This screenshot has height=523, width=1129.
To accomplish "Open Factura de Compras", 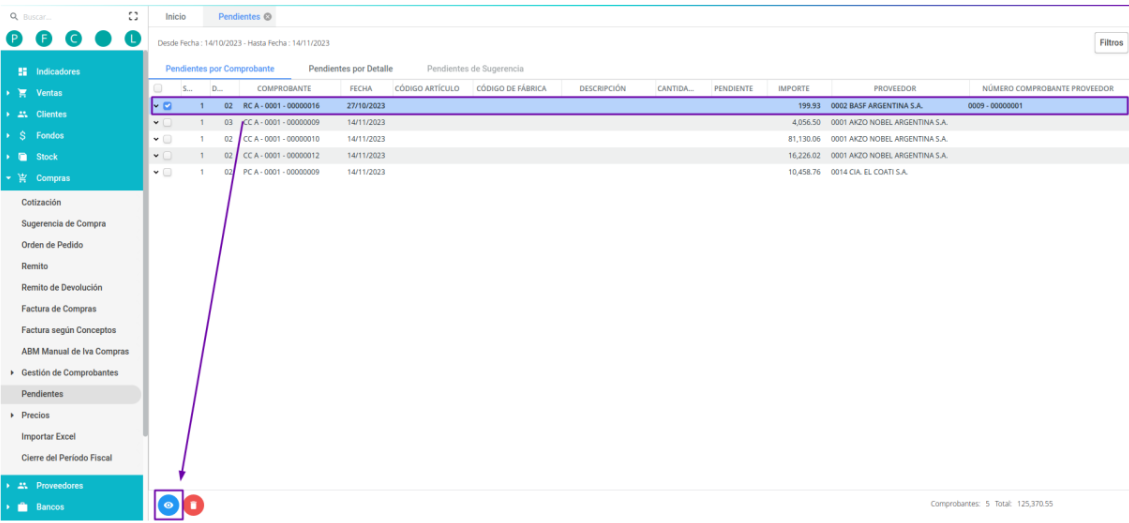I will 59,309.
